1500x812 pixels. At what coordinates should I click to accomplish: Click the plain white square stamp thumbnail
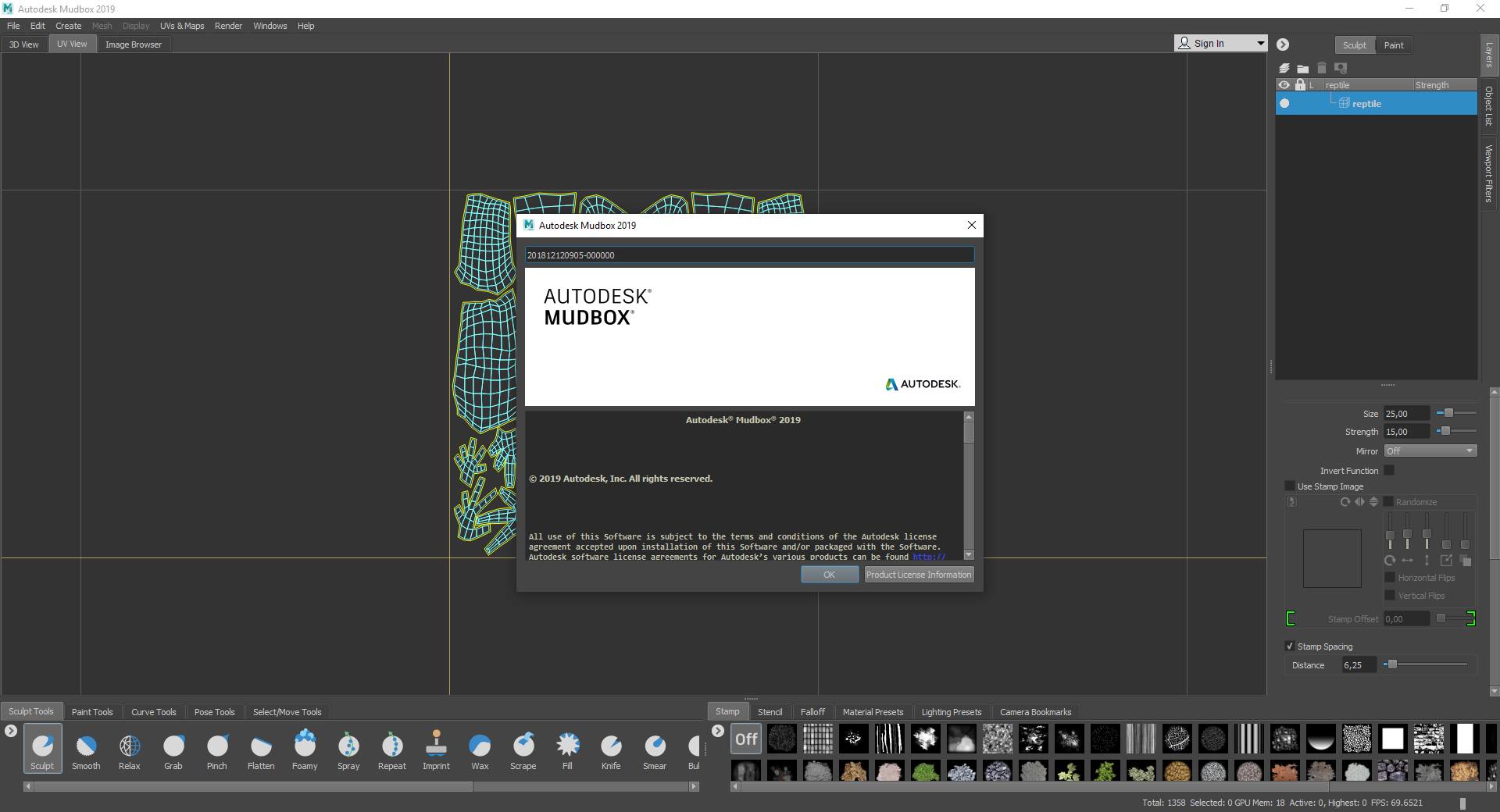point(1392,739)
